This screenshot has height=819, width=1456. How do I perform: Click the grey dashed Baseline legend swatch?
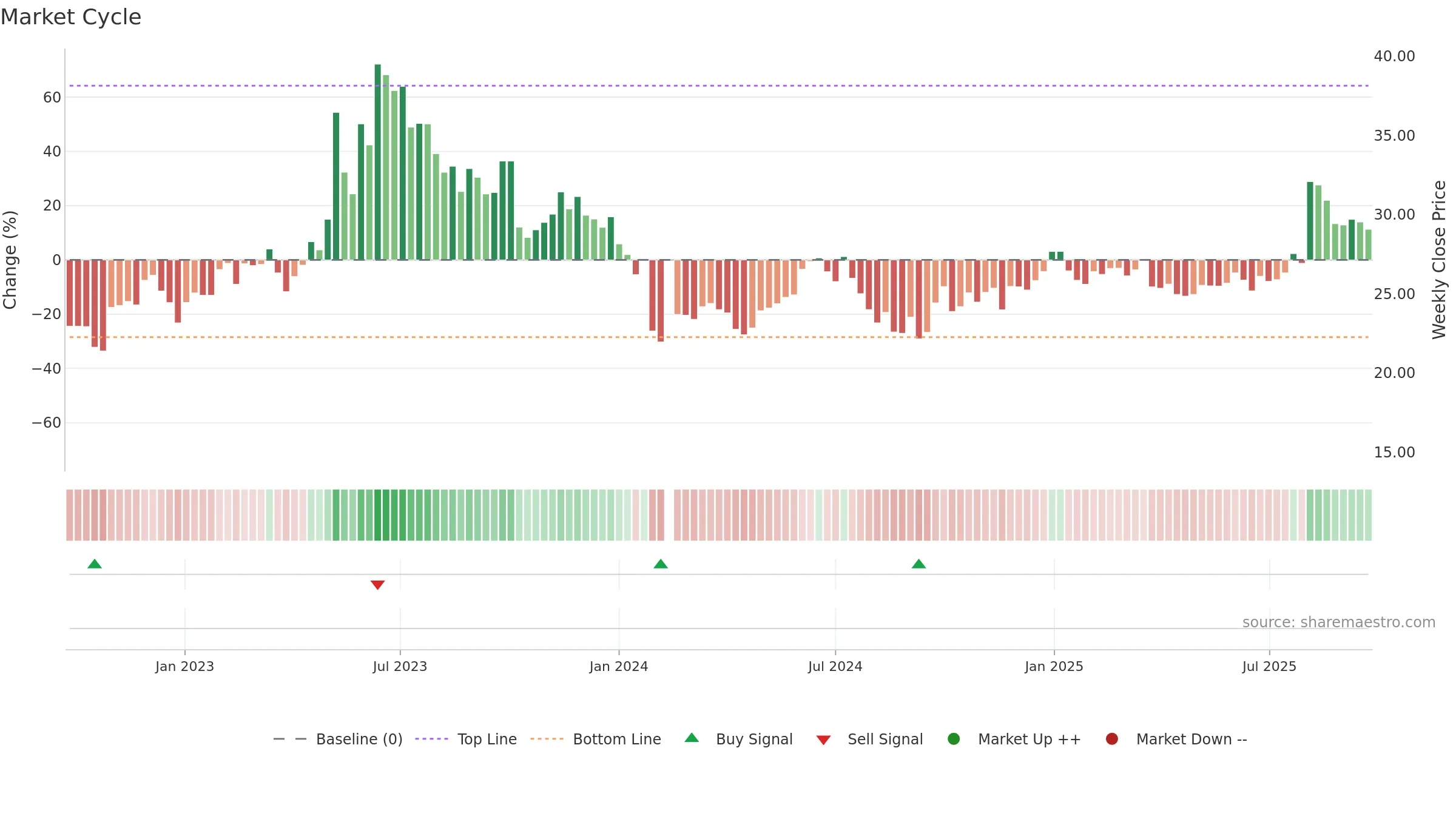pyautogui.click(x=290, y=739)
